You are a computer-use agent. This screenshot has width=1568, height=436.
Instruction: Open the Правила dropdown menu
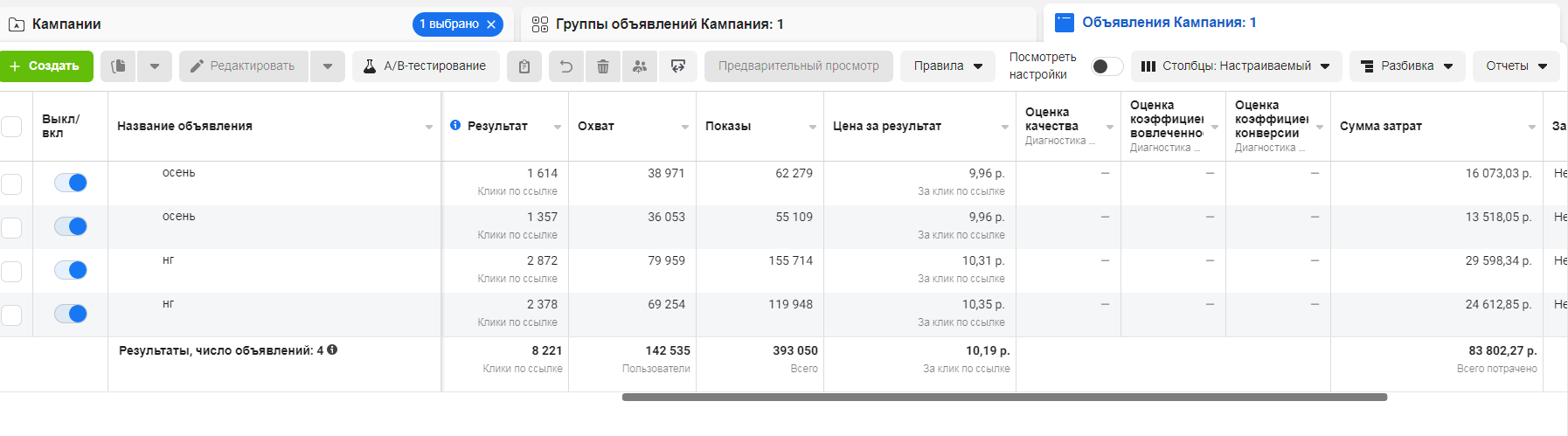tap(947, 66)
